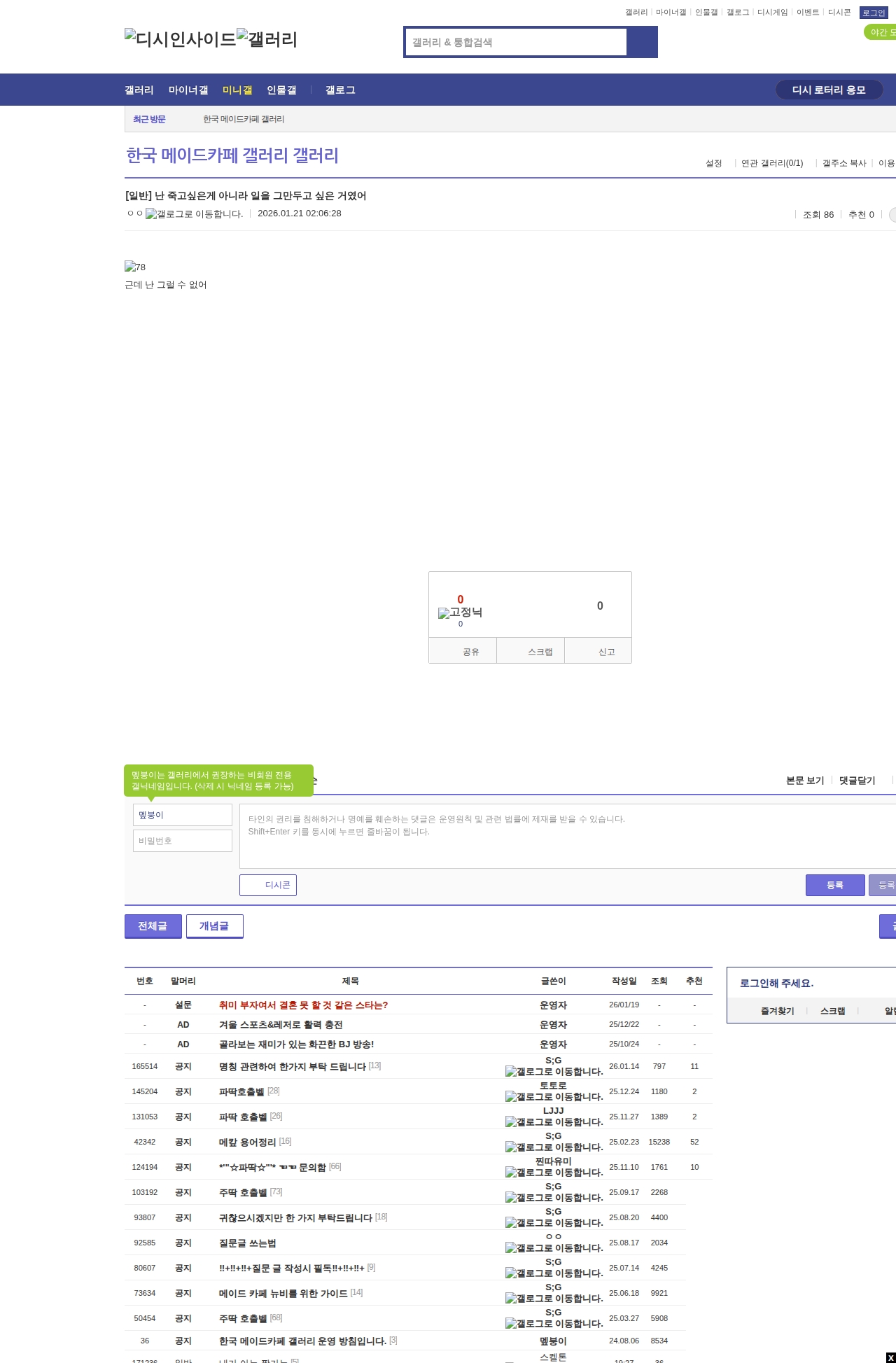Open the 메캎 용어정리 notice post
The width and height of the screenshot is (896, 1363).
[x=248, y=1142]
